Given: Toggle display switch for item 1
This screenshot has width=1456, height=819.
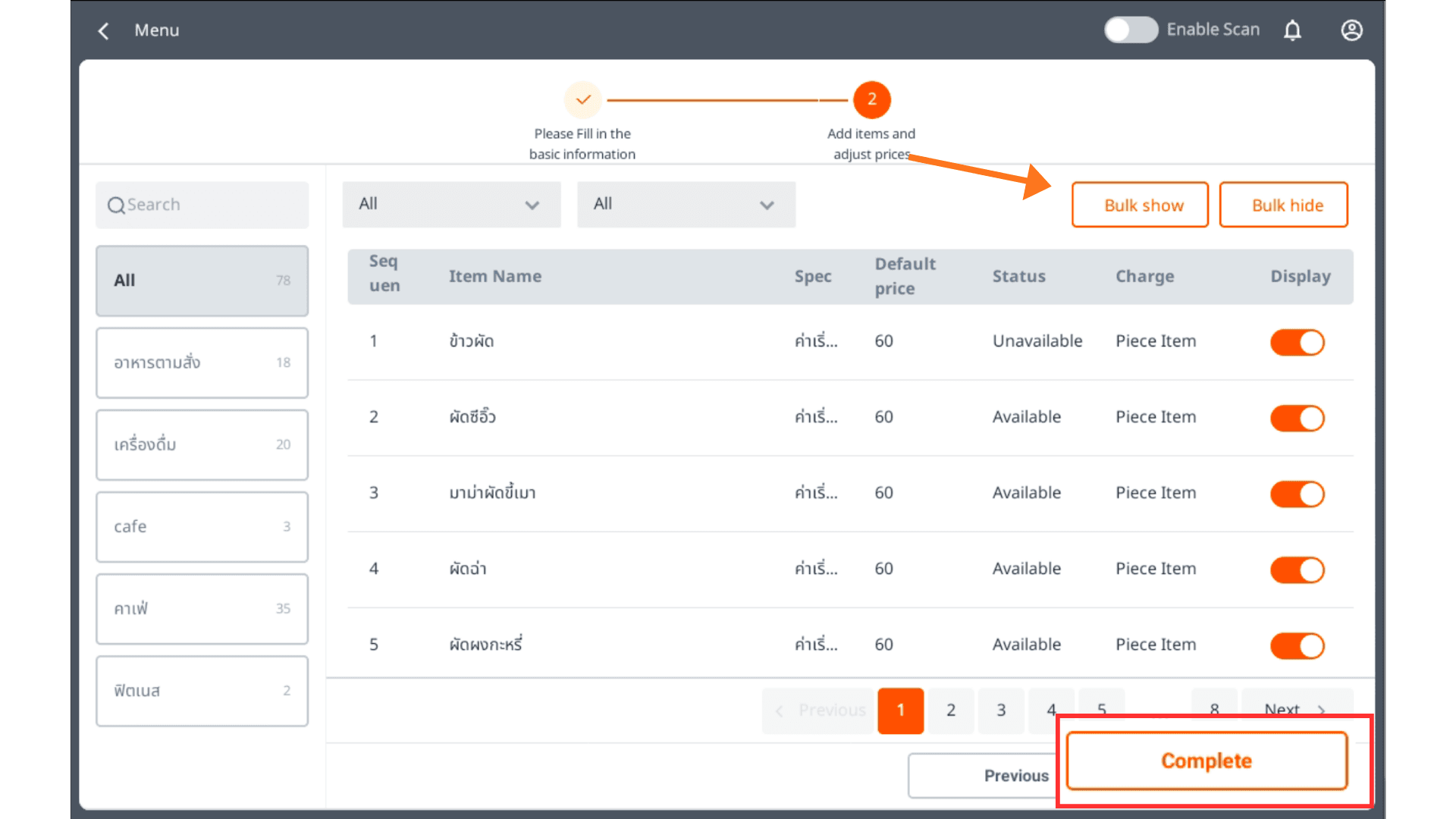Looking at the screenshot, I should pyautogui.click(x=1297, y=342).
